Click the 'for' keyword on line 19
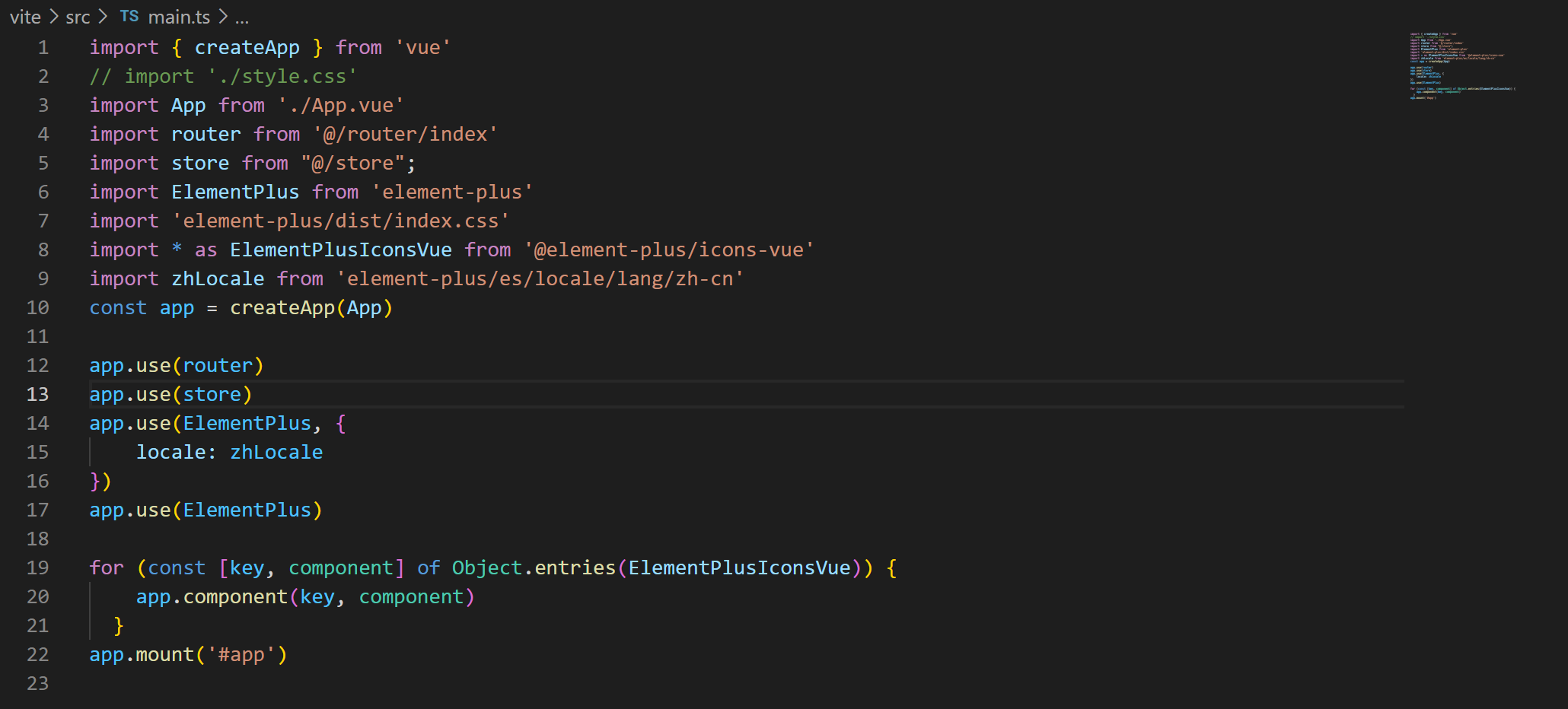Image resolution: width=1568 pixels, height=709 pixels. pos(107,568)
